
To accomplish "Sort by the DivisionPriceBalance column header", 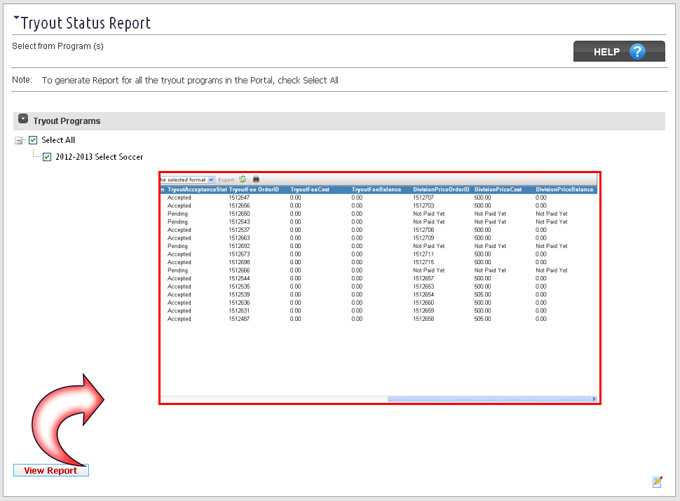I will point(564,190).
